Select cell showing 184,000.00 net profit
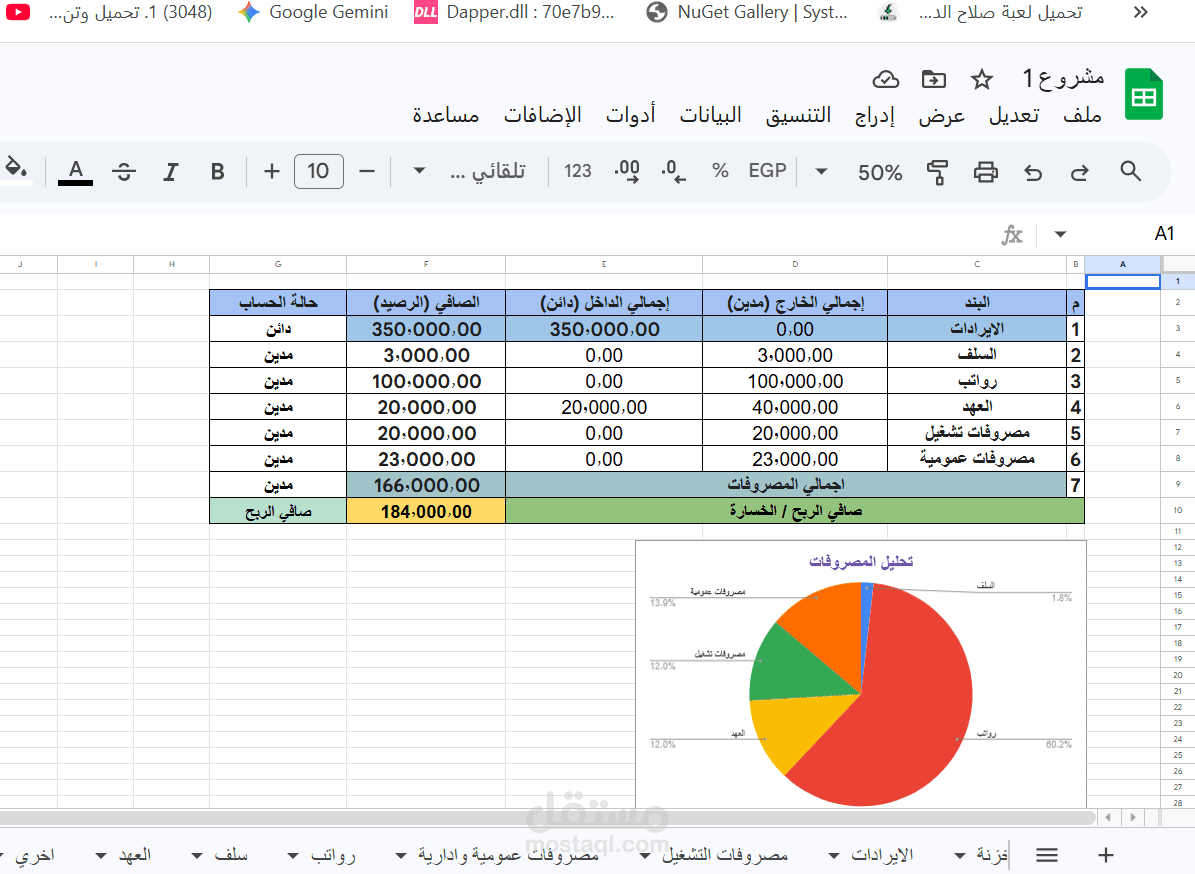Image resolution: width=1195 pixels, height=874 pixels. coord(426,511)
